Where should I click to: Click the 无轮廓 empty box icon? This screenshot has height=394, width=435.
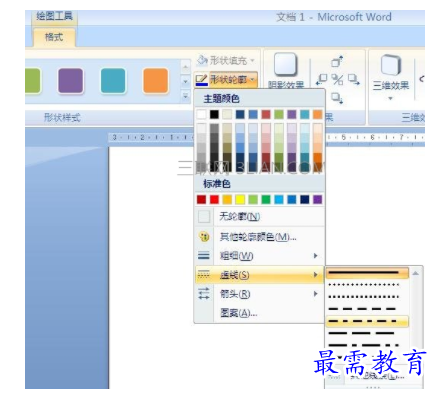click(x=204, y=217)
